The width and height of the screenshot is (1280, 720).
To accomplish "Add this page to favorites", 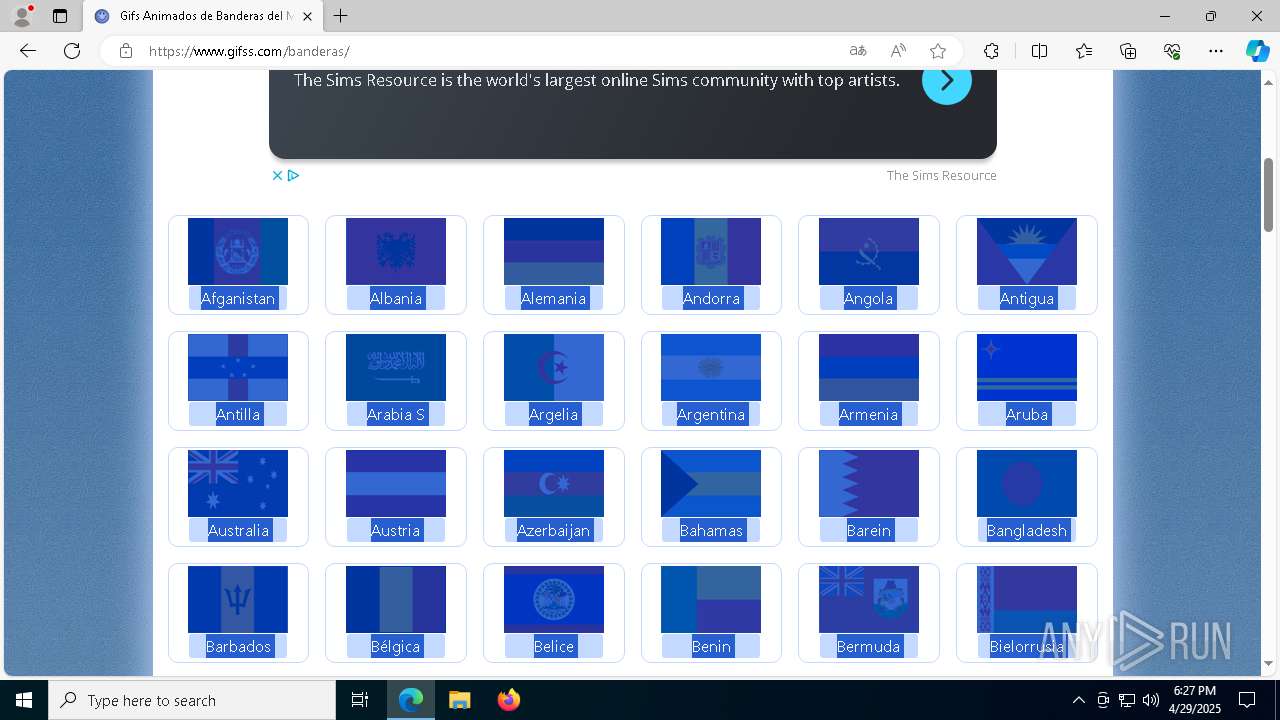I will click(938, 51).
